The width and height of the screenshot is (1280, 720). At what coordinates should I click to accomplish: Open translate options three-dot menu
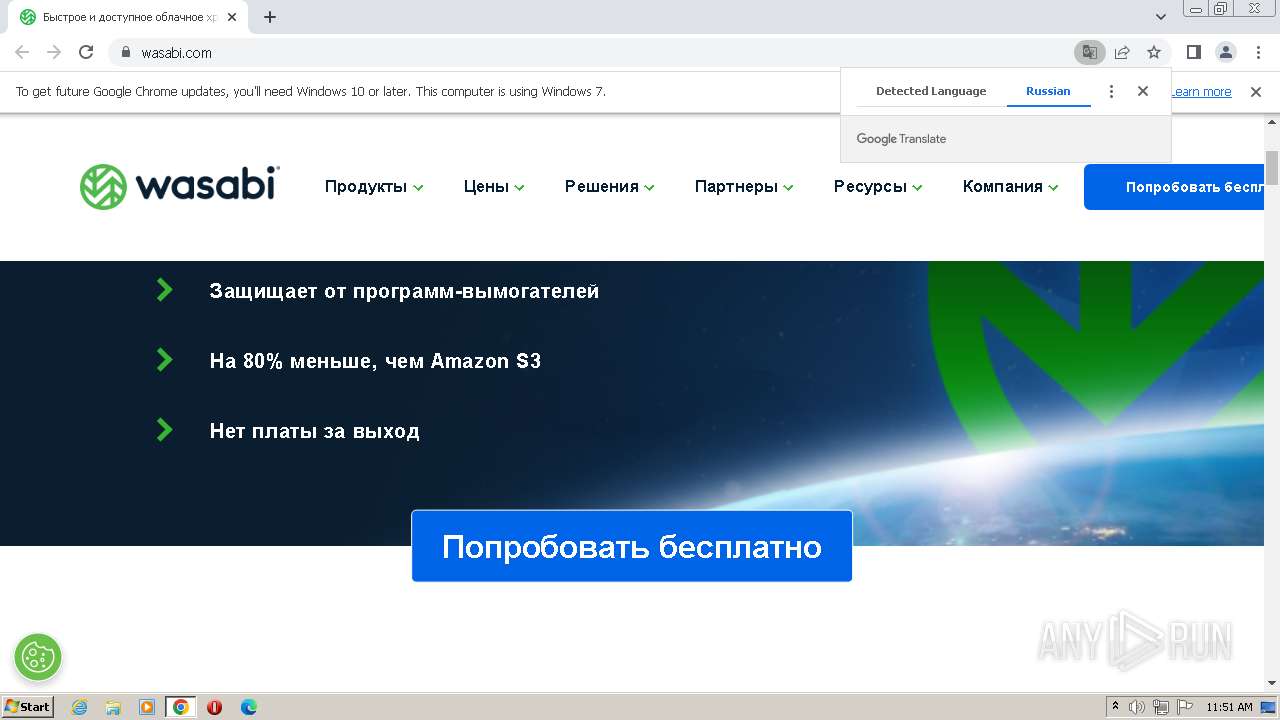tap(1111, 91)
